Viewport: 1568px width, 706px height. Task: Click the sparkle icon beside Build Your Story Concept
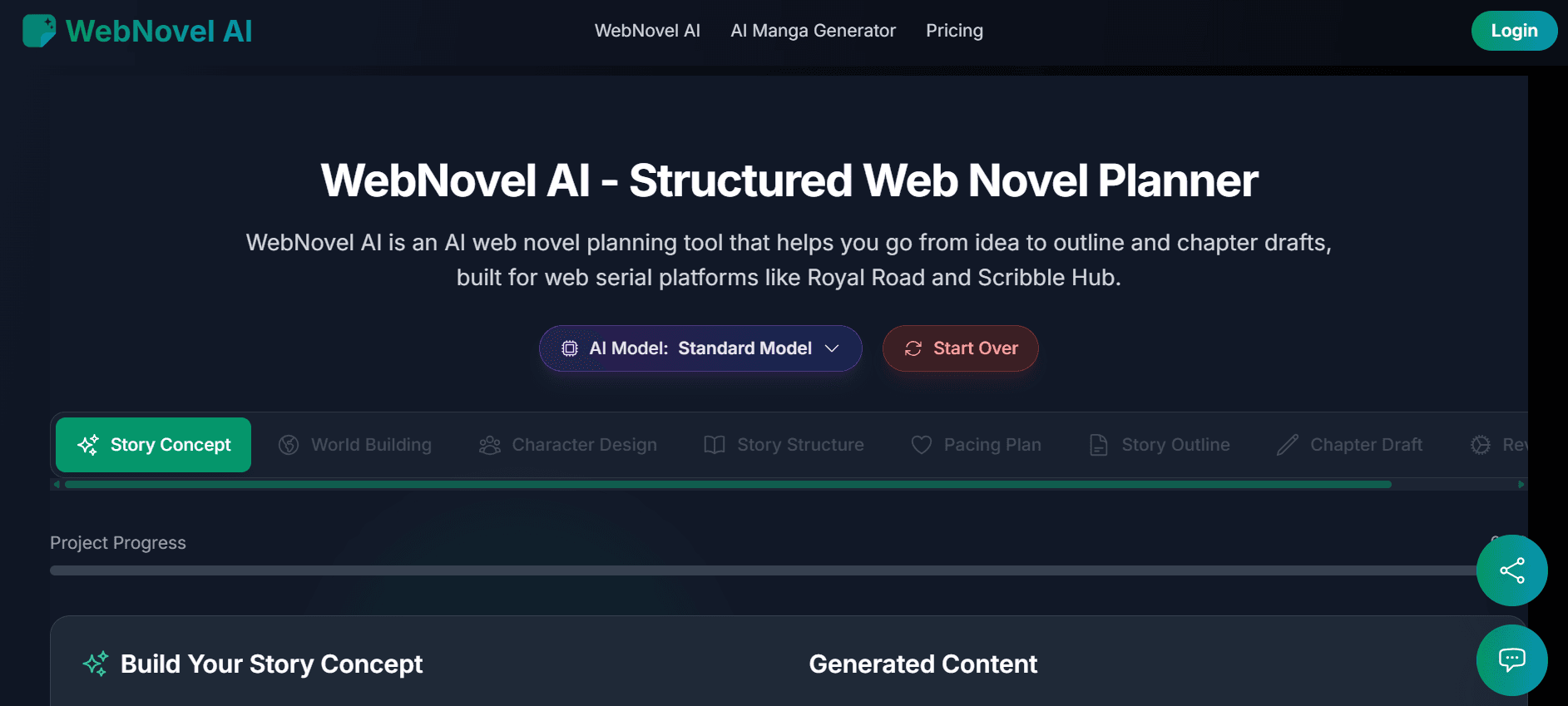pyautogui.click(x=95, y=664)
